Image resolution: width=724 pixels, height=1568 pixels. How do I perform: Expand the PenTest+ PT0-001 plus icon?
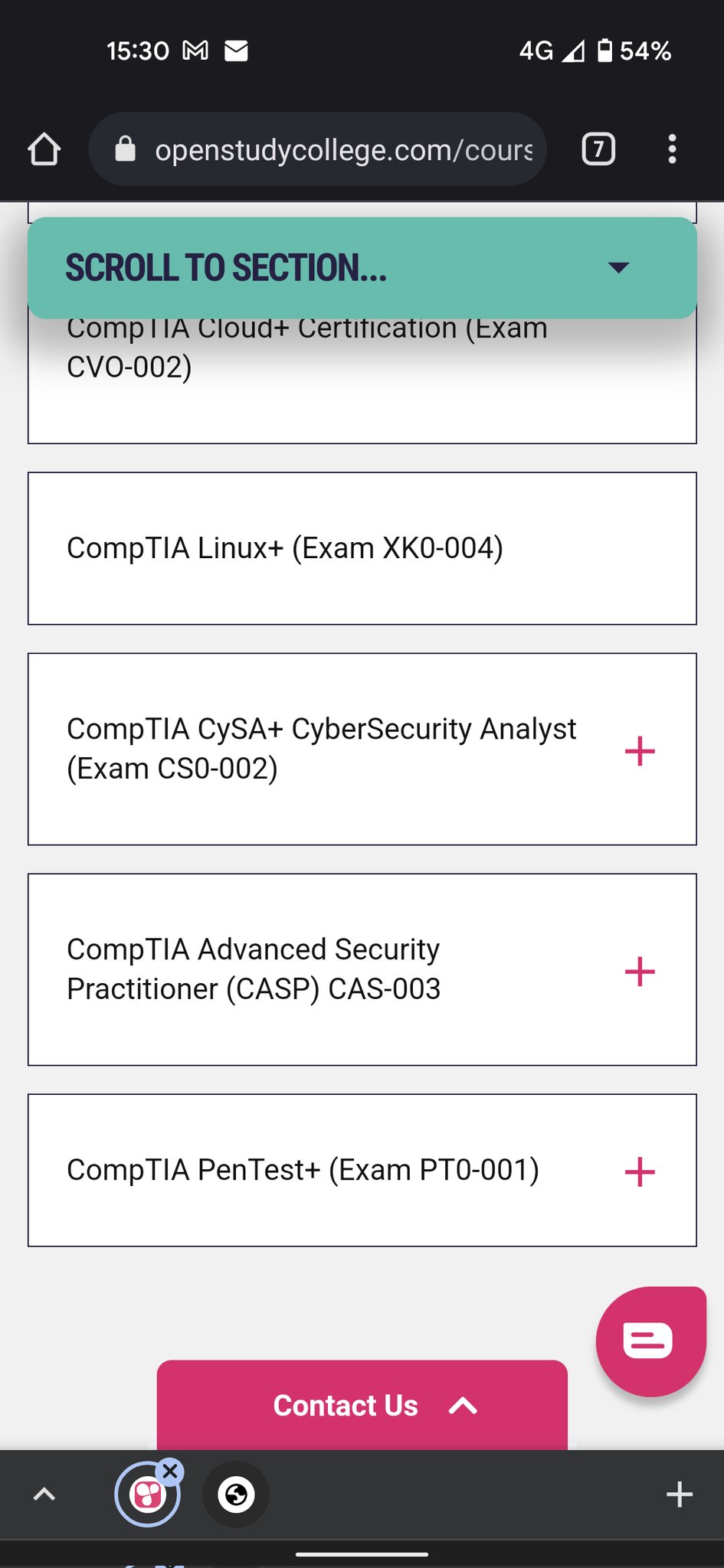pyautogui.click(x=640, y=1172)
